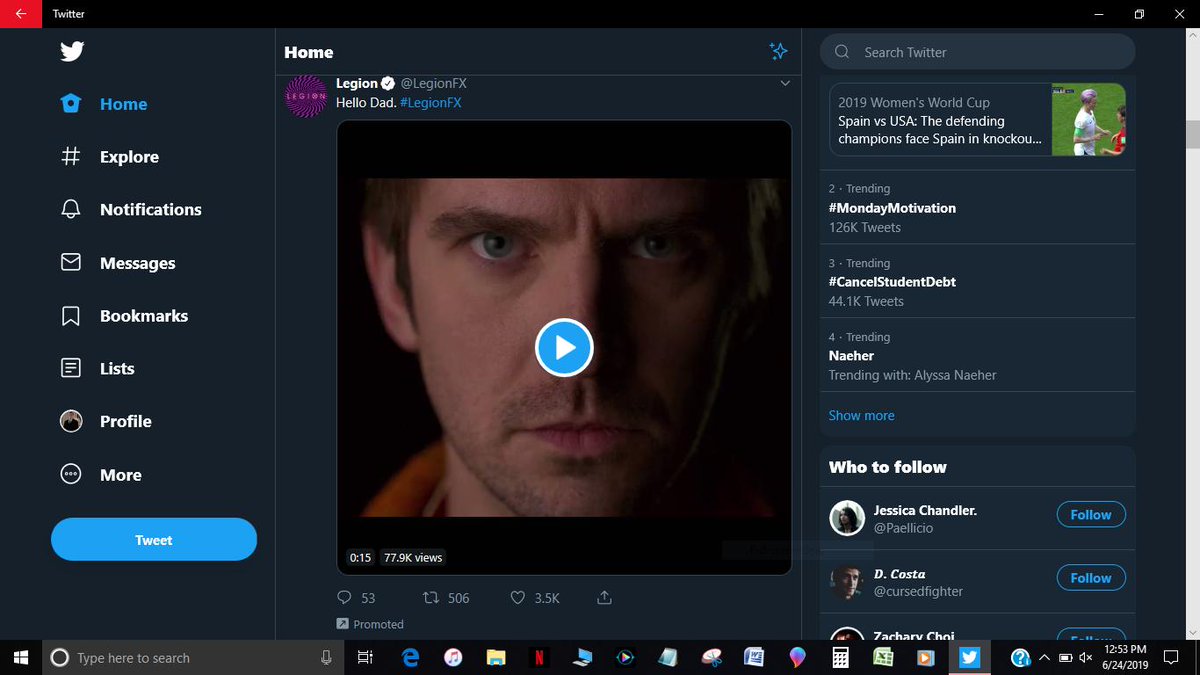The height and width of the screenshot is (675, 1200).
Task: Play the Legion video
Action: point(564,347)
